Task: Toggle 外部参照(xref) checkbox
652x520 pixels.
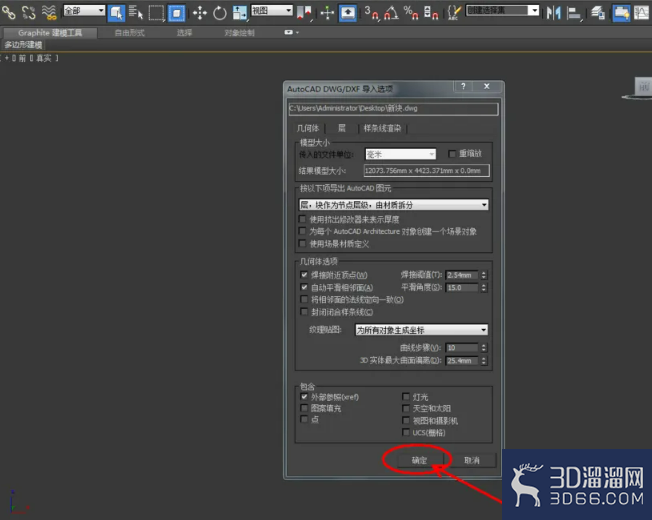Action: pos(304,397)
